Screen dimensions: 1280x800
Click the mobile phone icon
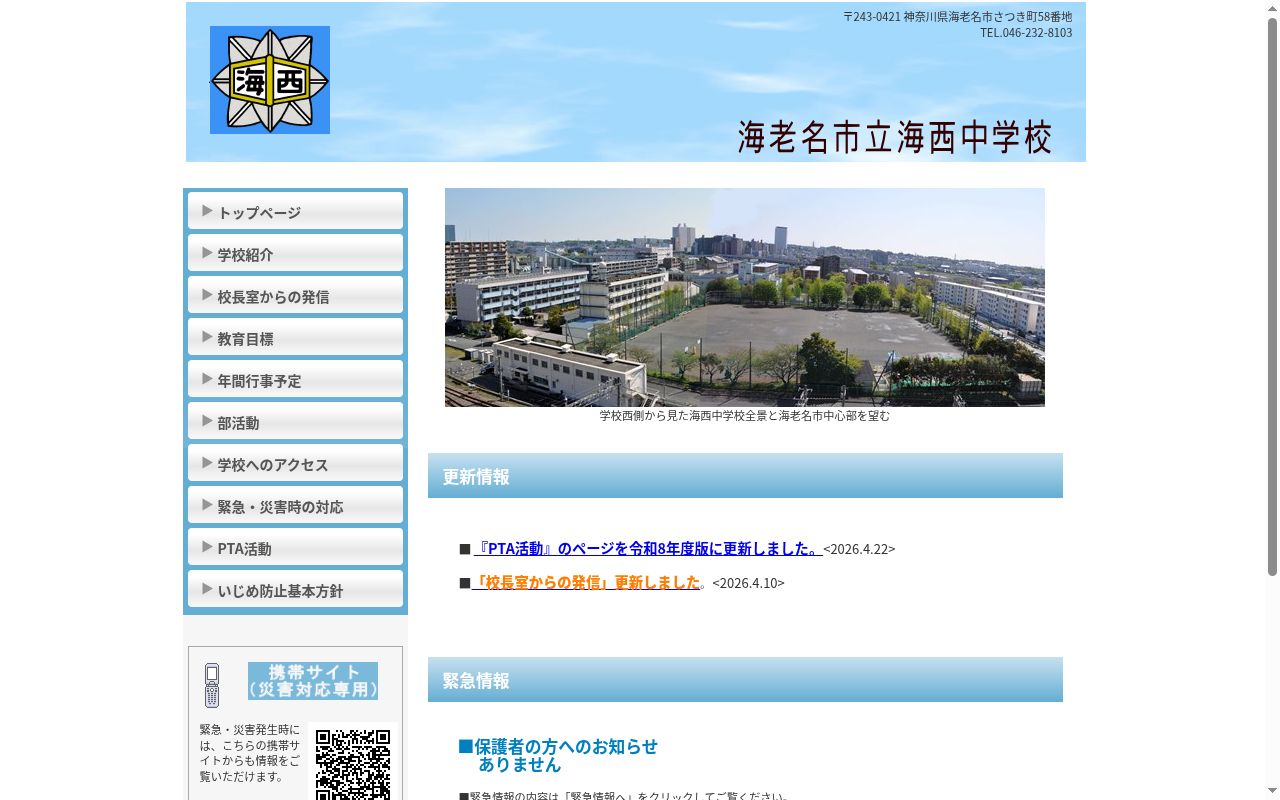(x=212, y=685)
